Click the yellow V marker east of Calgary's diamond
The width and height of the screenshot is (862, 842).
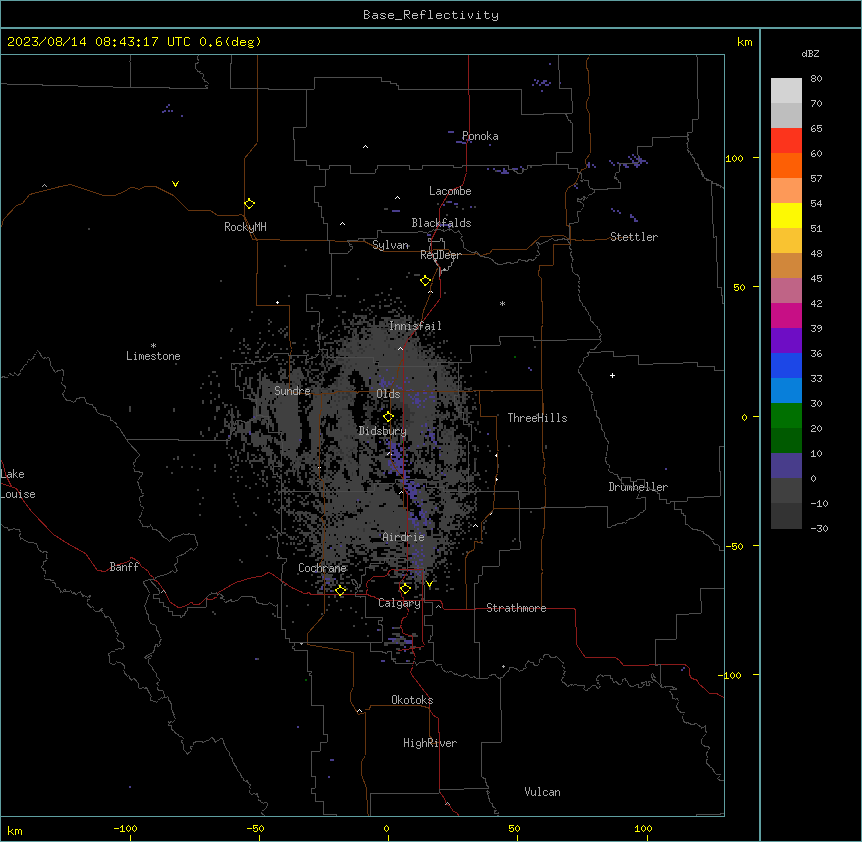click(429, 584)
